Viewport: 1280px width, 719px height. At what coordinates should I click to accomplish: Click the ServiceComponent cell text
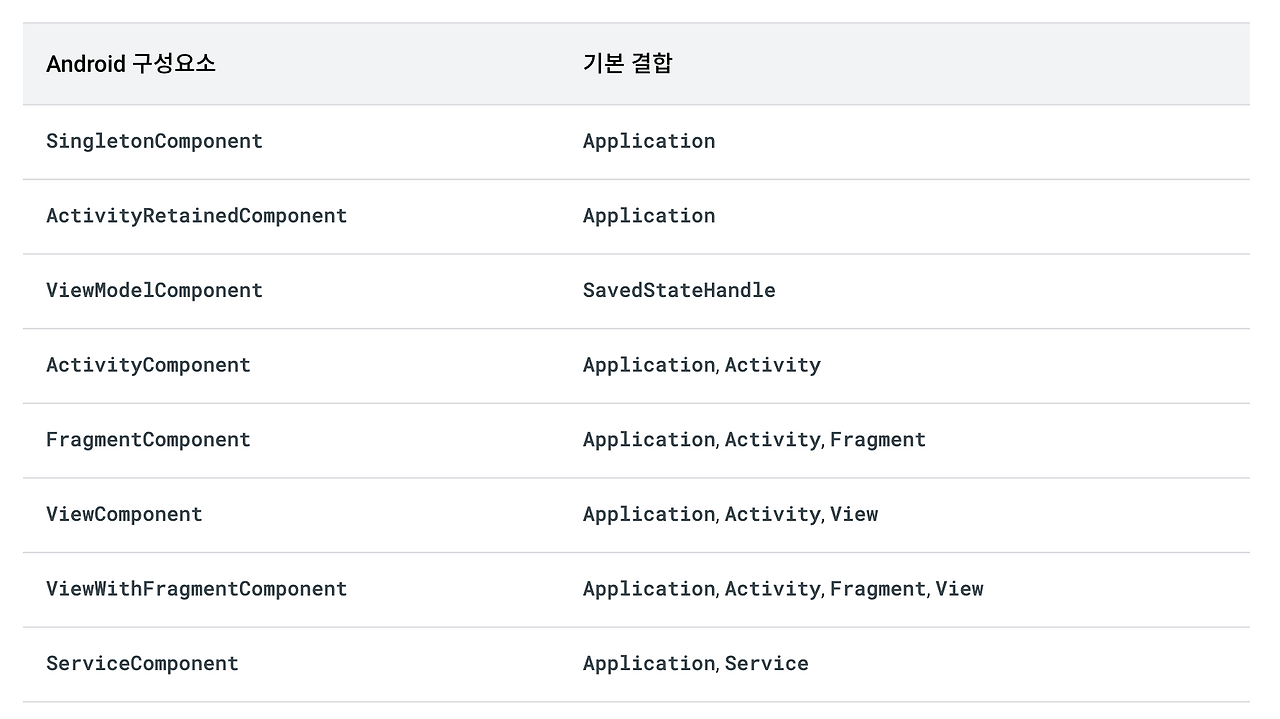tap(143, 663)
